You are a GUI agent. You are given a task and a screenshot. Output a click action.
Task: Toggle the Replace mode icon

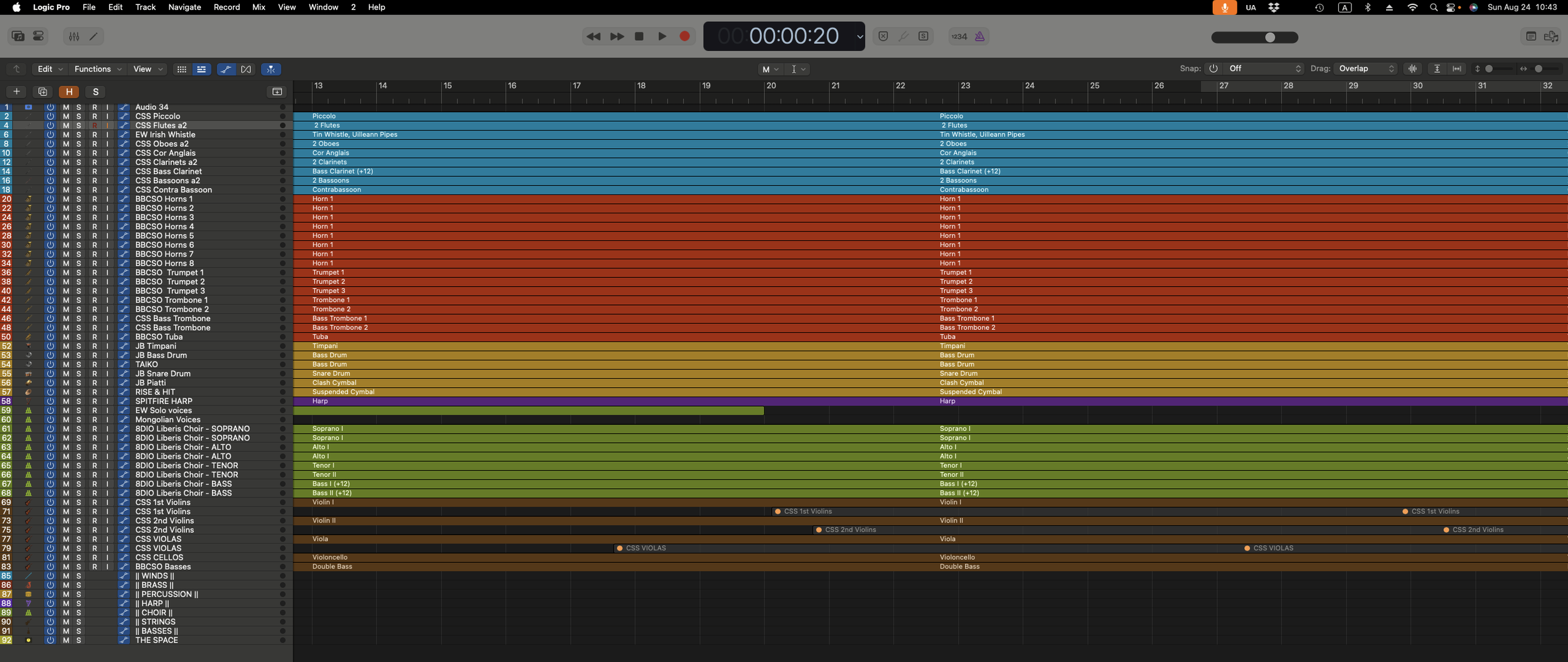pos(883,36)
